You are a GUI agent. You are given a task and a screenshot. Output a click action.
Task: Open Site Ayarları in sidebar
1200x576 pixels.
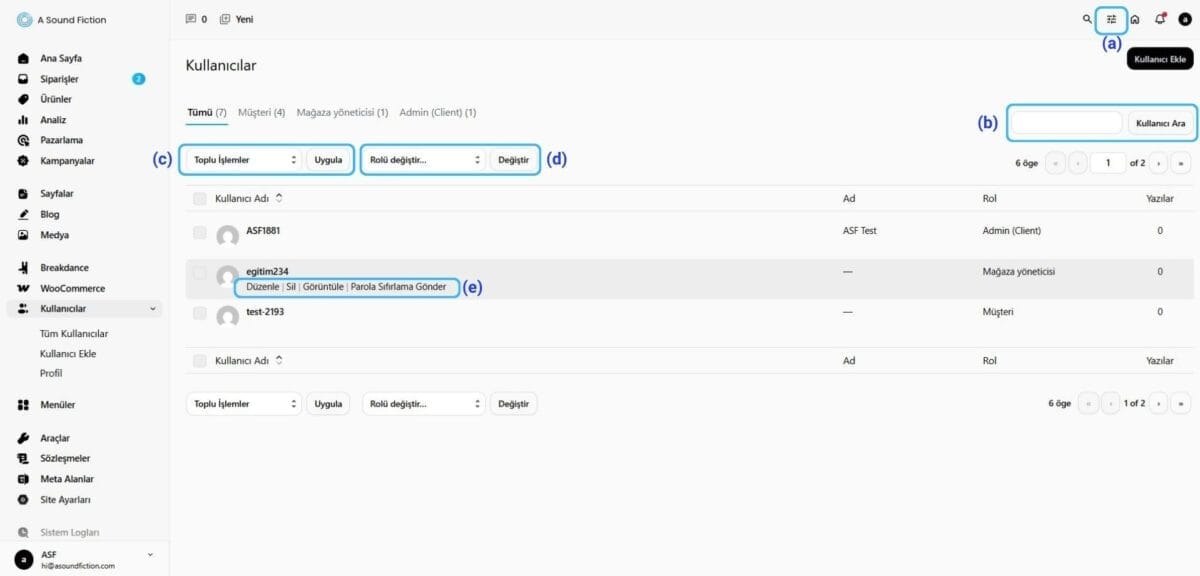point(65,499)
